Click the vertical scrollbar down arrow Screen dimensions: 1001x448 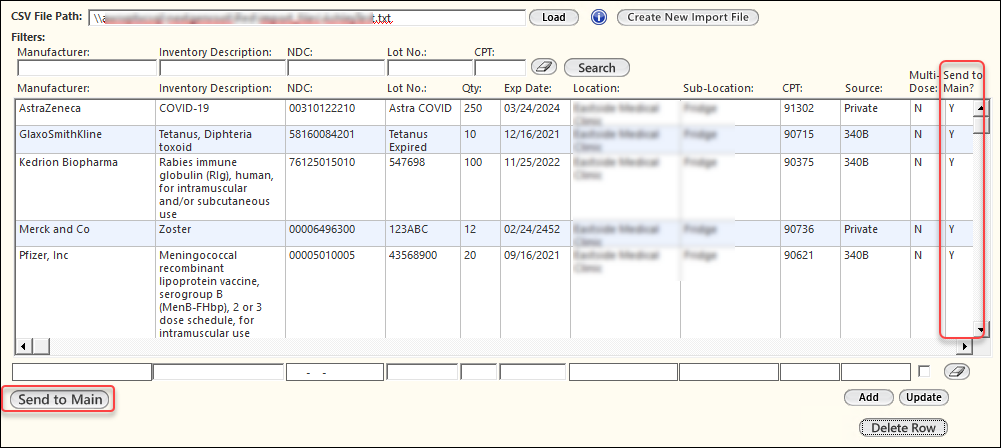(979, 329)
